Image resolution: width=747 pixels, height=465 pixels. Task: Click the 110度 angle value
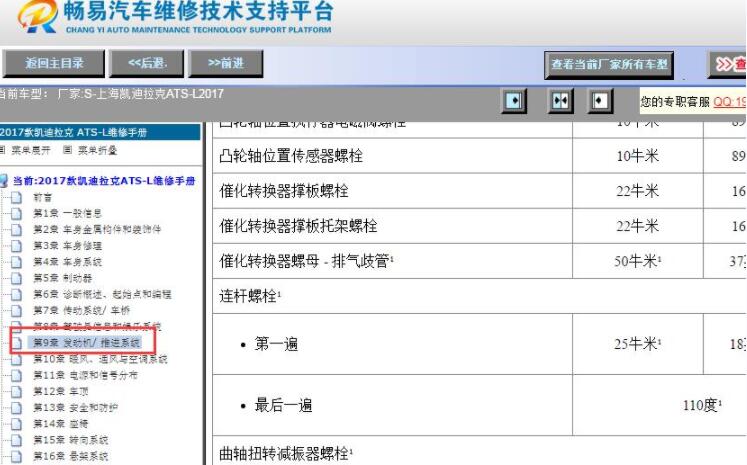tap(702, 405)
